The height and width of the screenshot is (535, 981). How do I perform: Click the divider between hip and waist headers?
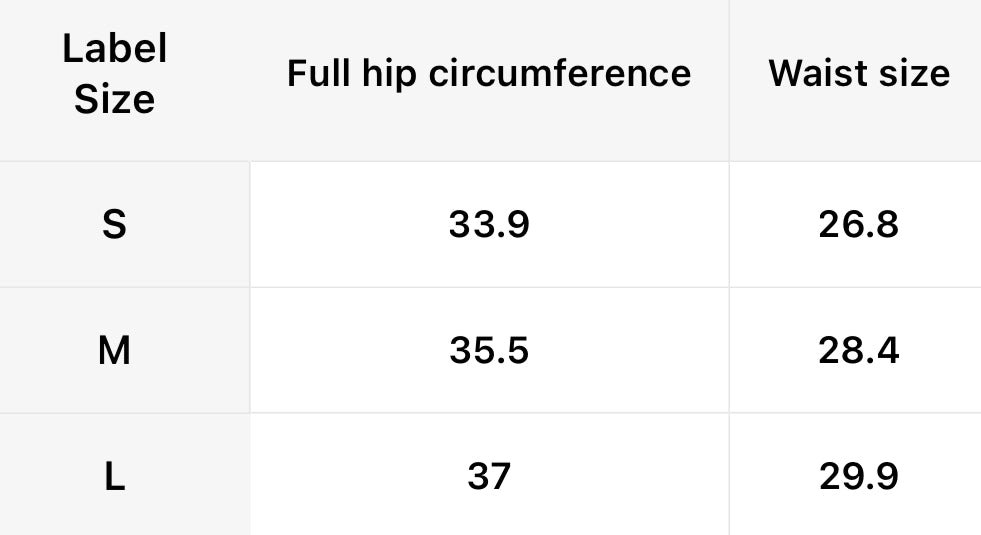point(729,78)
